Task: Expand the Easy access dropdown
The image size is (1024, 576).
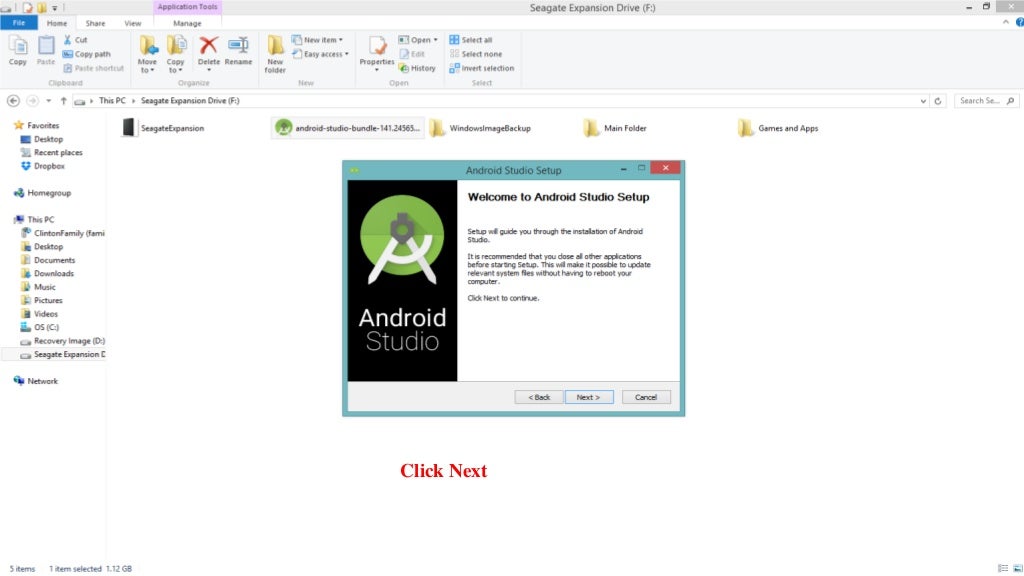Action: (321, 54)
